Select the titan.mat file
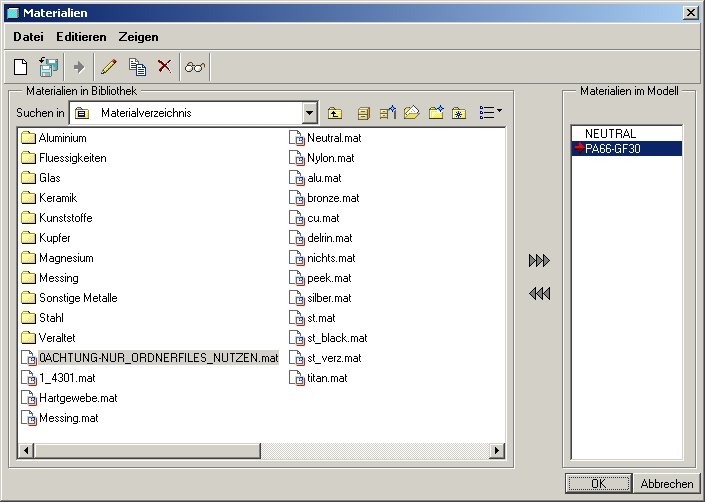The width and height of the screenshot is (705, 502). click(318, 378)
